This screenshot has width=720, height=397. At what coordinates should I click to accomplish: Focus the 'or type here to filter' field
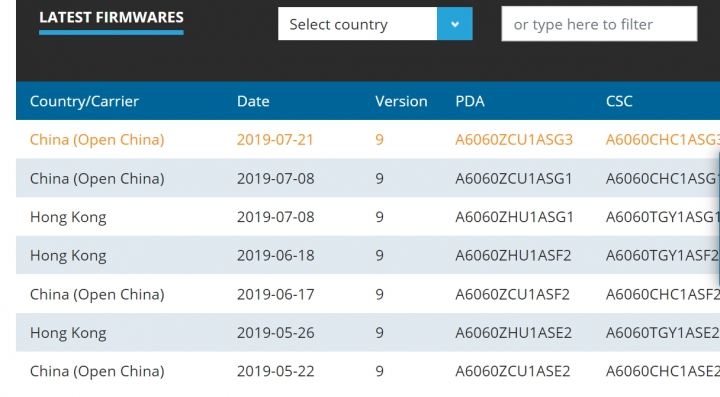pyautogui.click(x=599, y=24)
